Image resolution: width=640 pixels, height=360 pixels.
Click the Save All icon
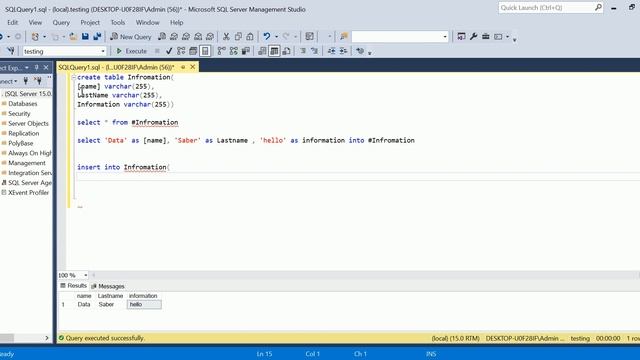point(97,37)
